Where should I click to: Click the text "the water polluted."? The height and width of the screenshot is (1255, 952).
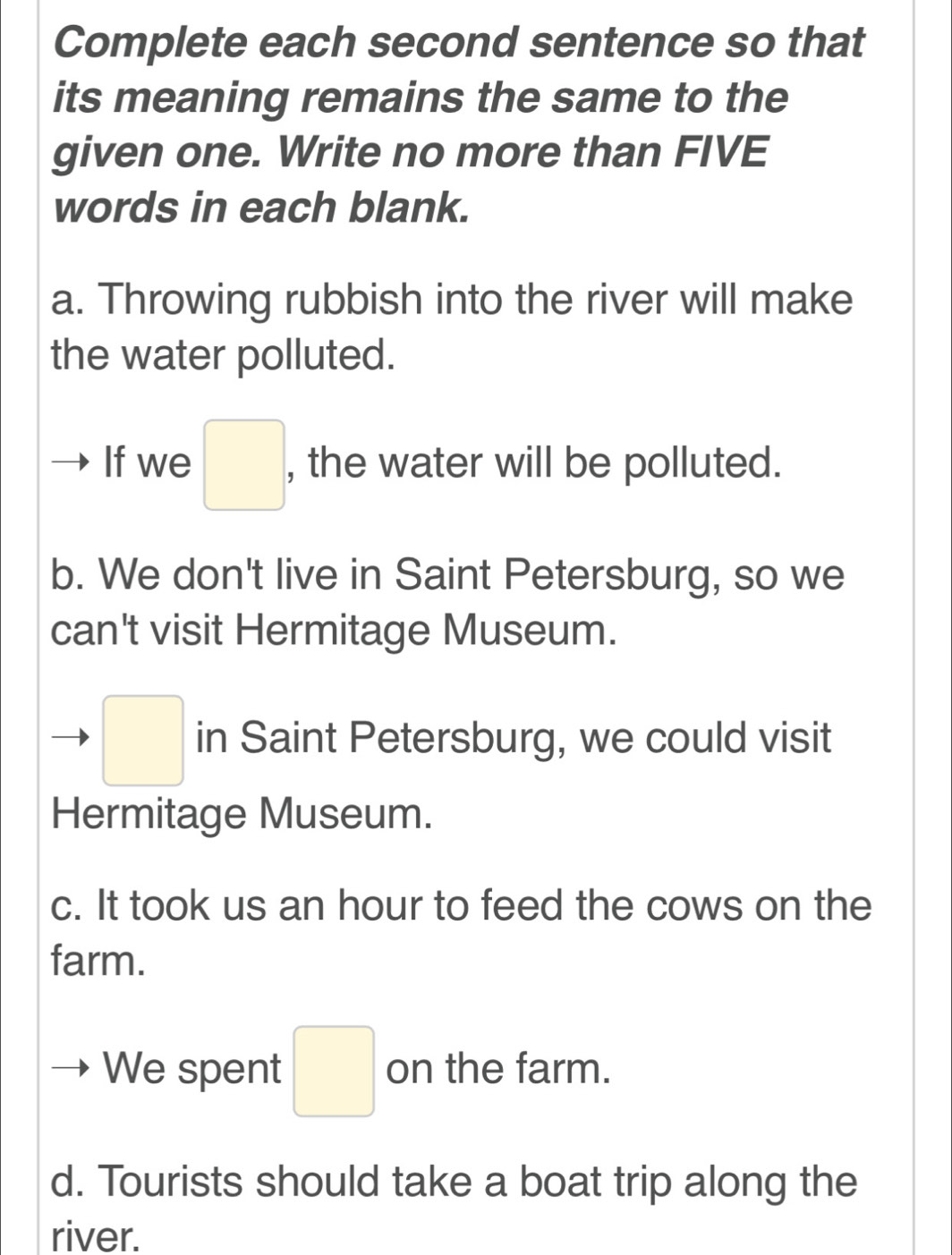[x=224, y=356]
